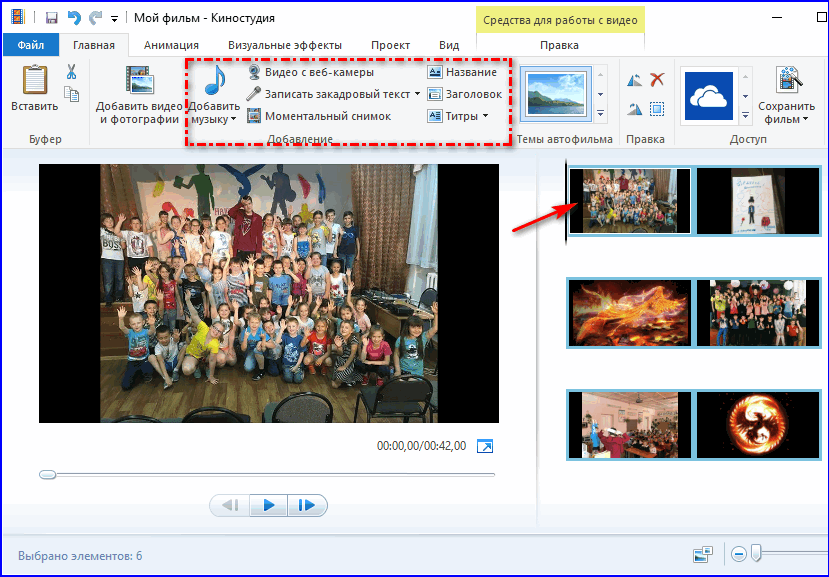Open full-screen preview icon next to timecode
The image size is (829, 577).
485,446
